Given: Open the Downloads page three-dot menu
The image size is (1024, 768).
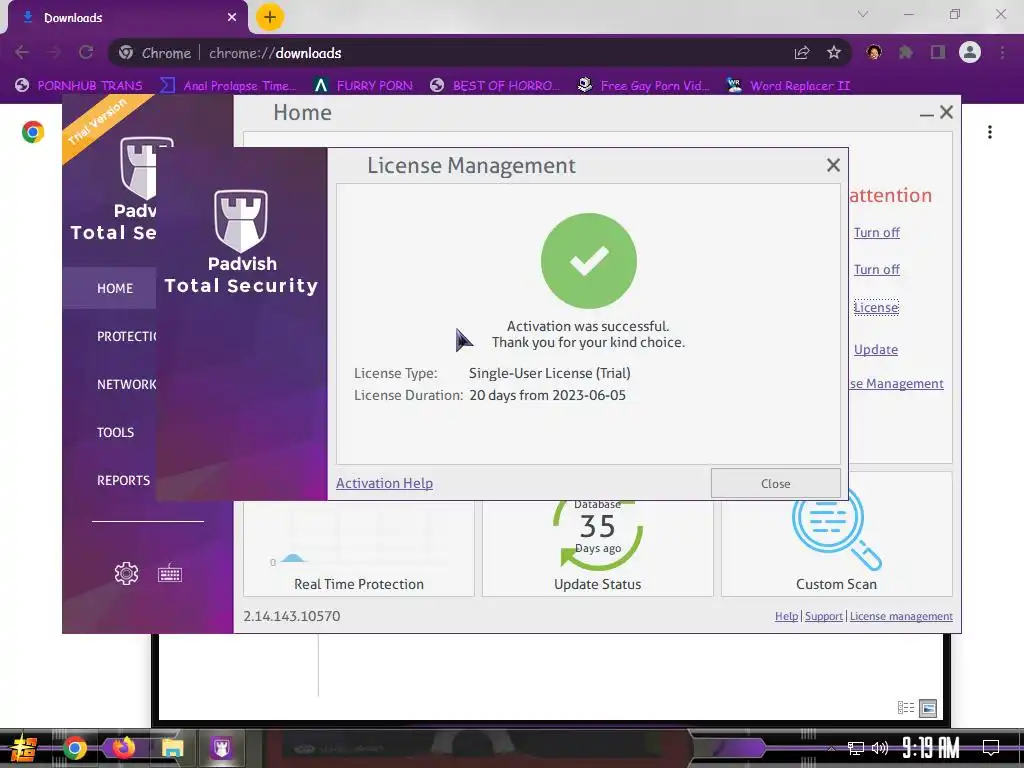Looking at the screenshot, I should [x=990, y=132].
